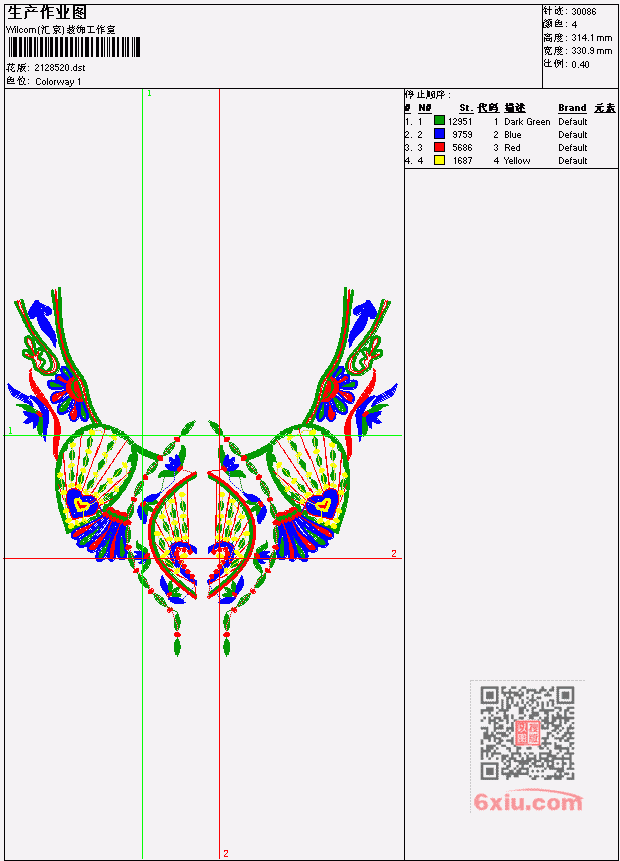Click the 代码 column header
Image resolution: width=620 pixels, height=861 pixels.
pyautogui.click(x=488, y=108)
